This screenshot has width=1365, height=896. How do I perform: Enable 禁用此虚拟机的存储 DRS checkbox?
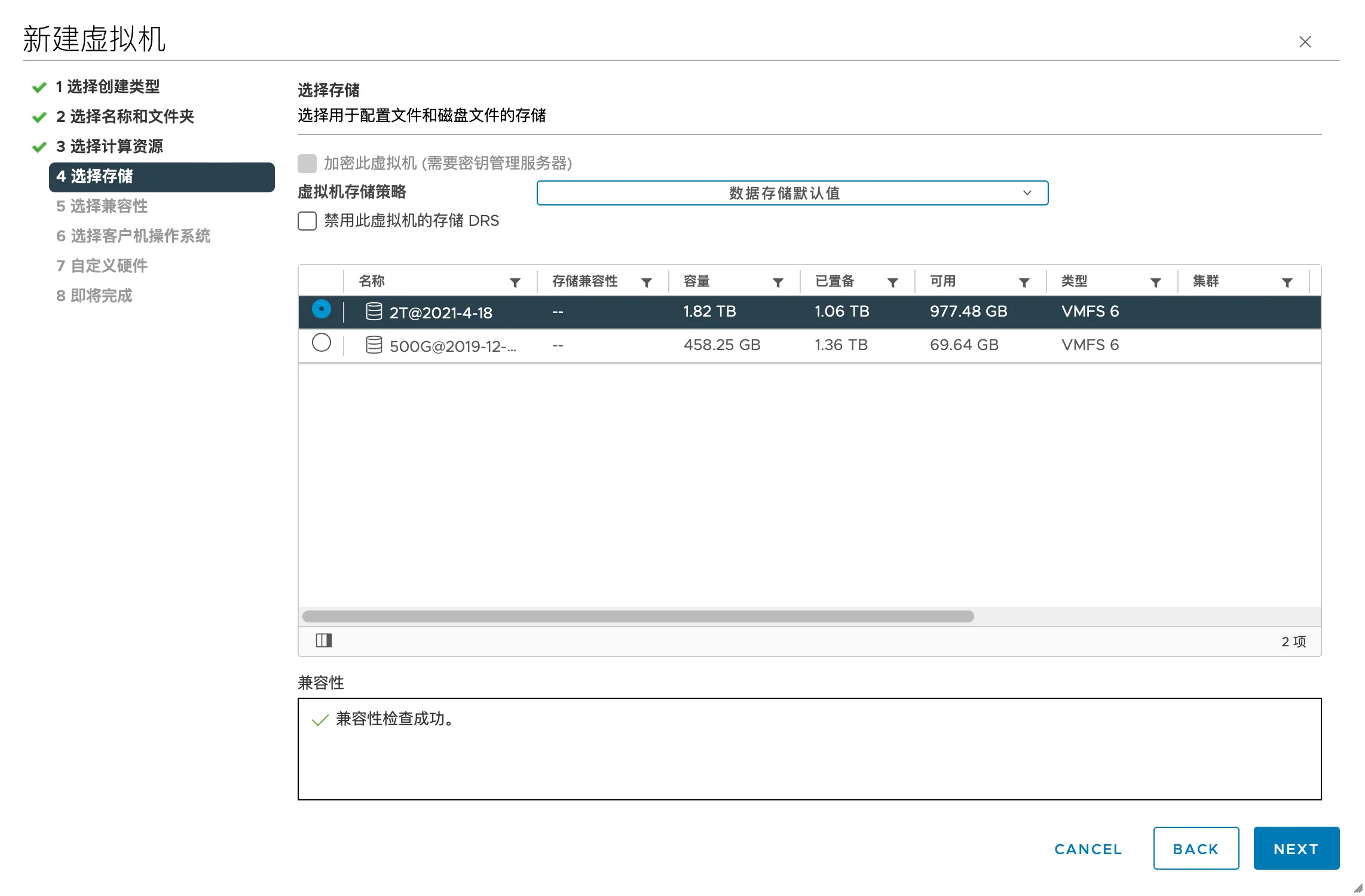307,221
